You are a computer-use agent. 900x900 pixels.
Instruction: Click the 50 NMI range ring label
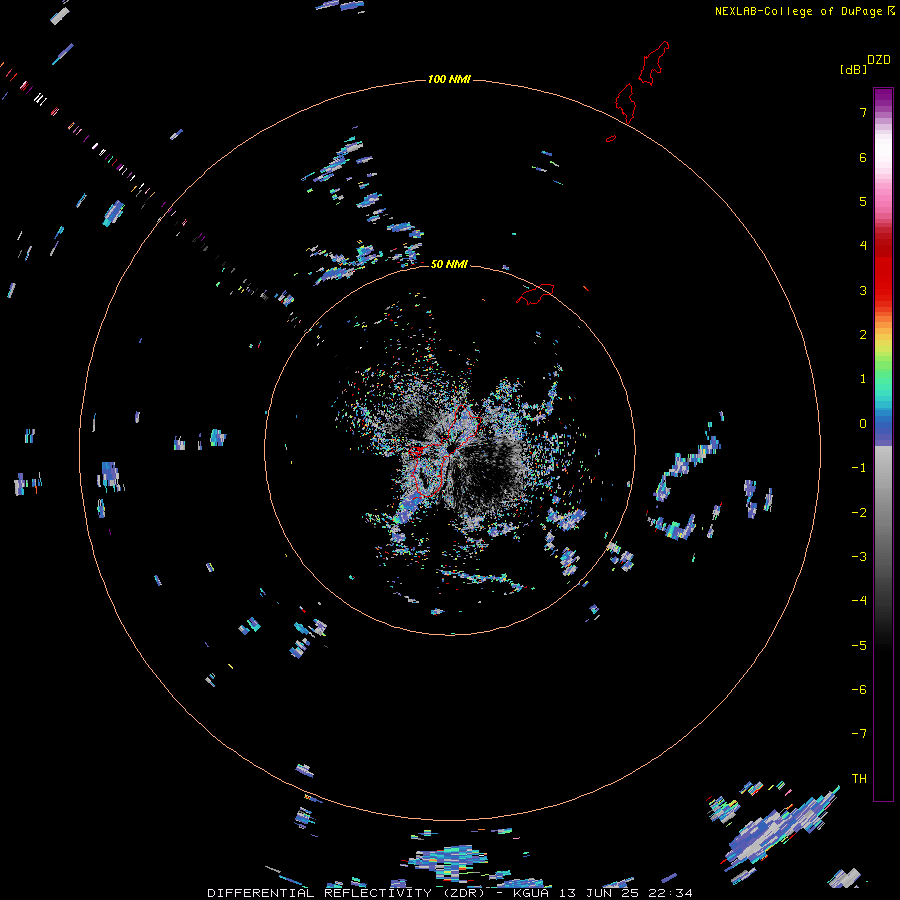[x=449, y=264]
